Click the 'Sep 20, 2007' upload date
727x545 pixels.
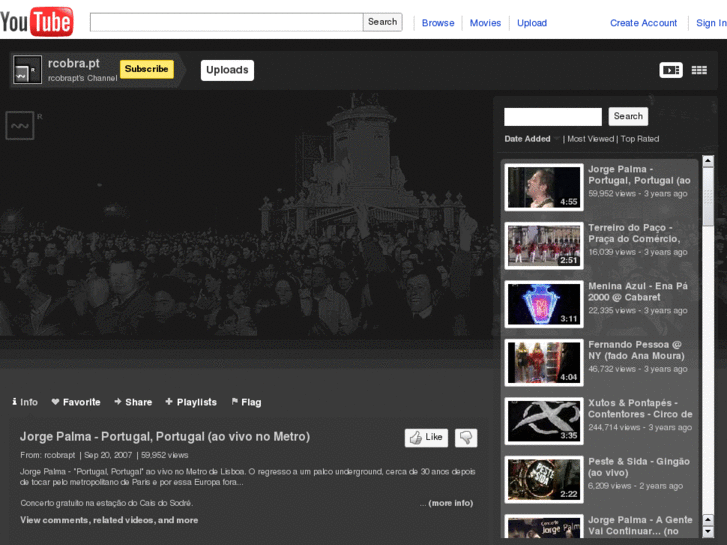pyautogui.click(x=108, y=455)
